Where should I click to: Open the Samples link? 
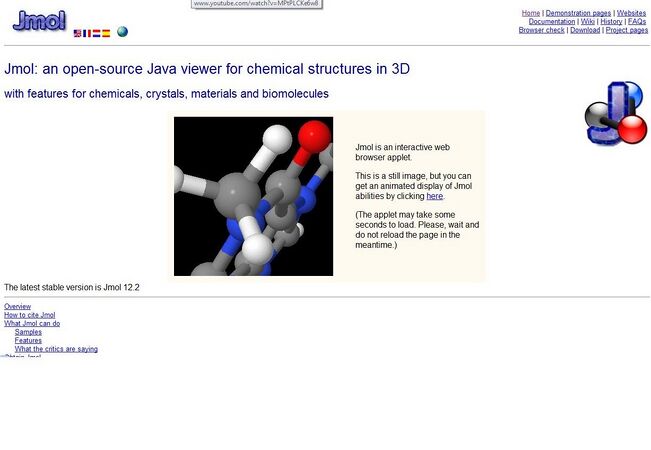[x=28, y=332]
